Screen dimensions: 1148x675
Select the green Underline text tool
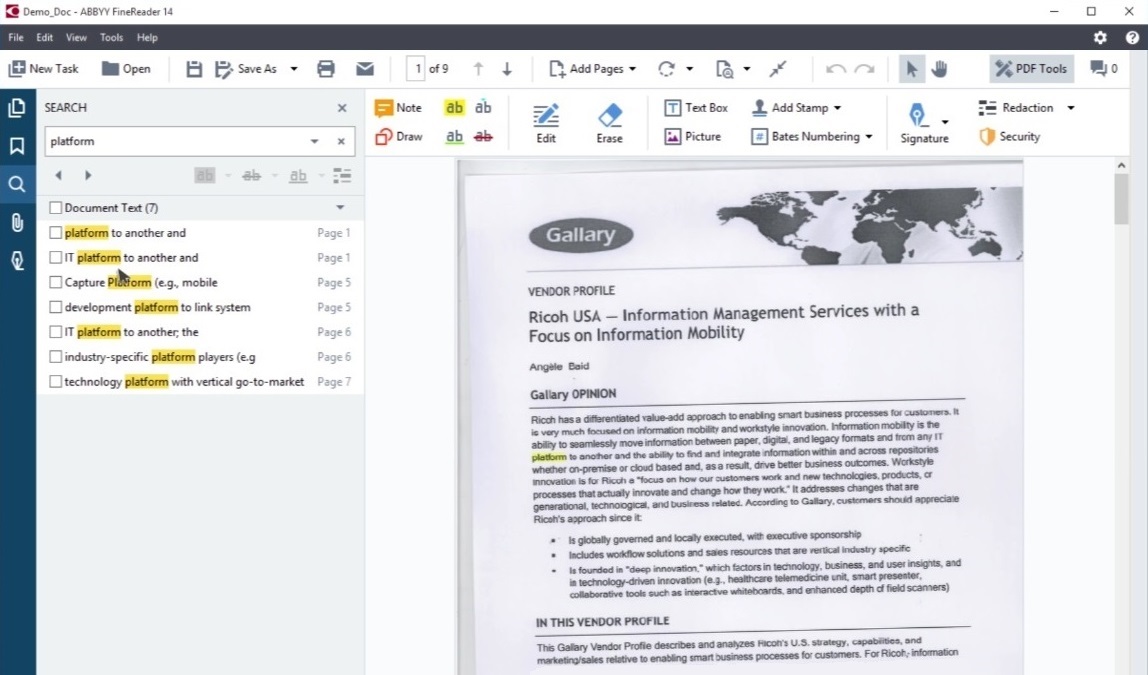[x=455, y=137]
